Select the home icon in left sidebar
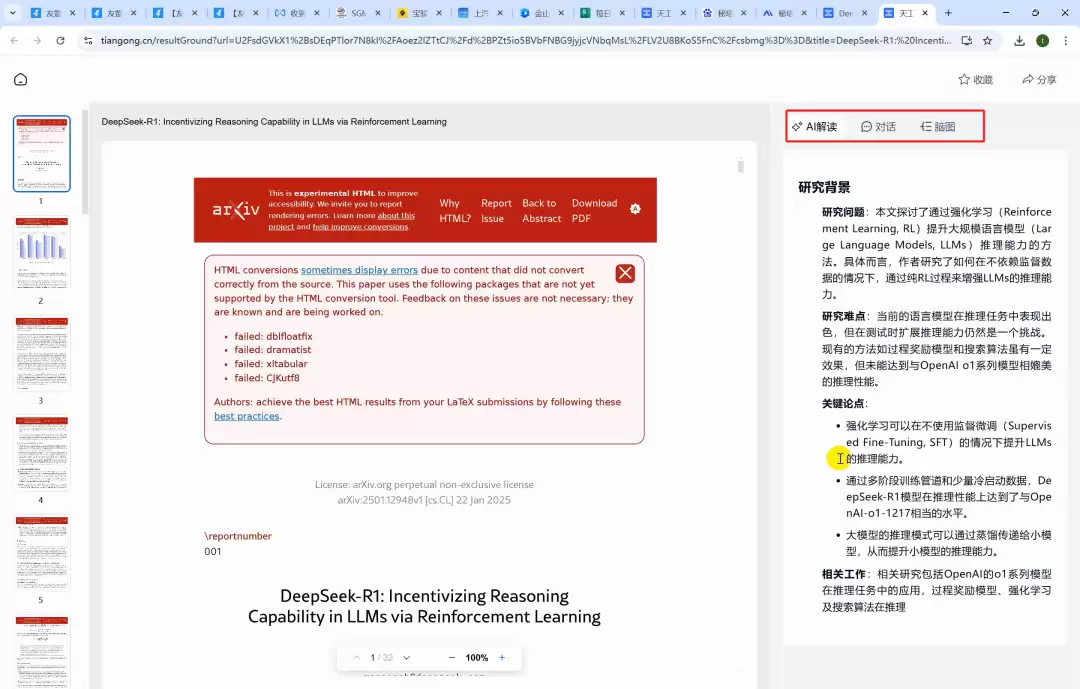 tap(20, 79)
